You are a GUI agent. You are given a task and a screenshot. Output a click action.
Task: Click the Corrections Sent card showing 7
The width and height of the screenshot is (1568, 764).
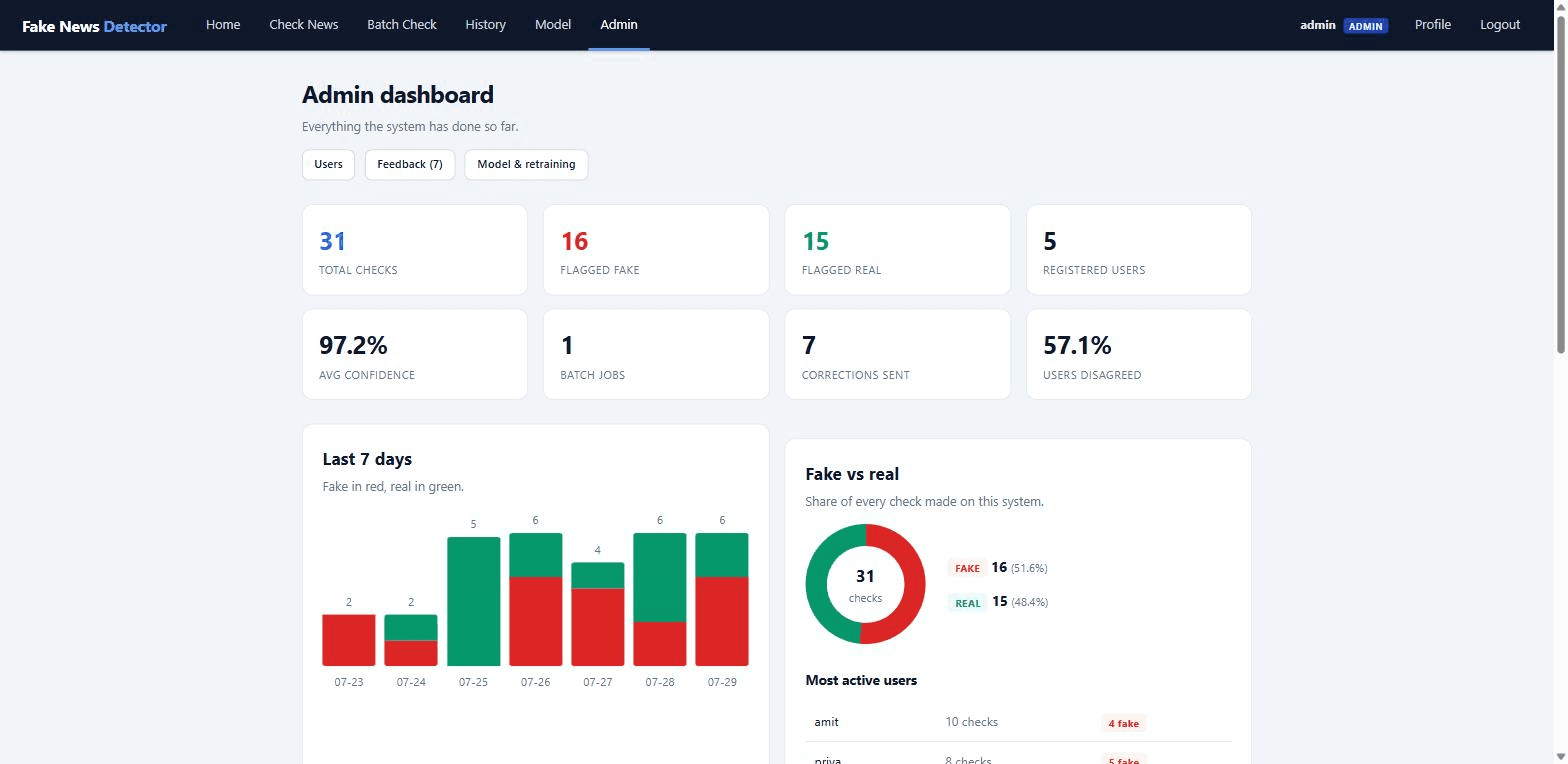[897, 354]
